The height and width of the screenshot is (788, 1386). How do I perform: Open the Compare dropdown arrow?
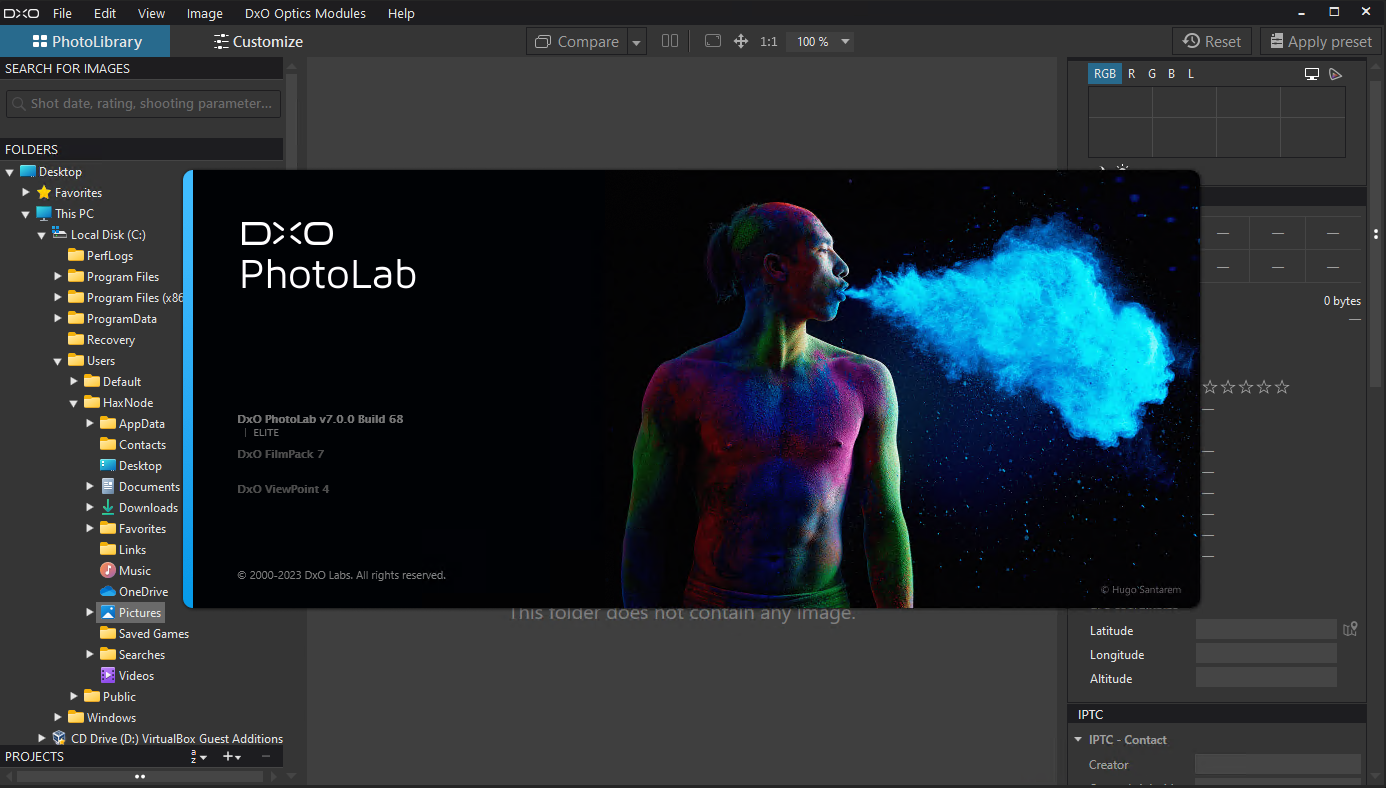tap(637, 42)
